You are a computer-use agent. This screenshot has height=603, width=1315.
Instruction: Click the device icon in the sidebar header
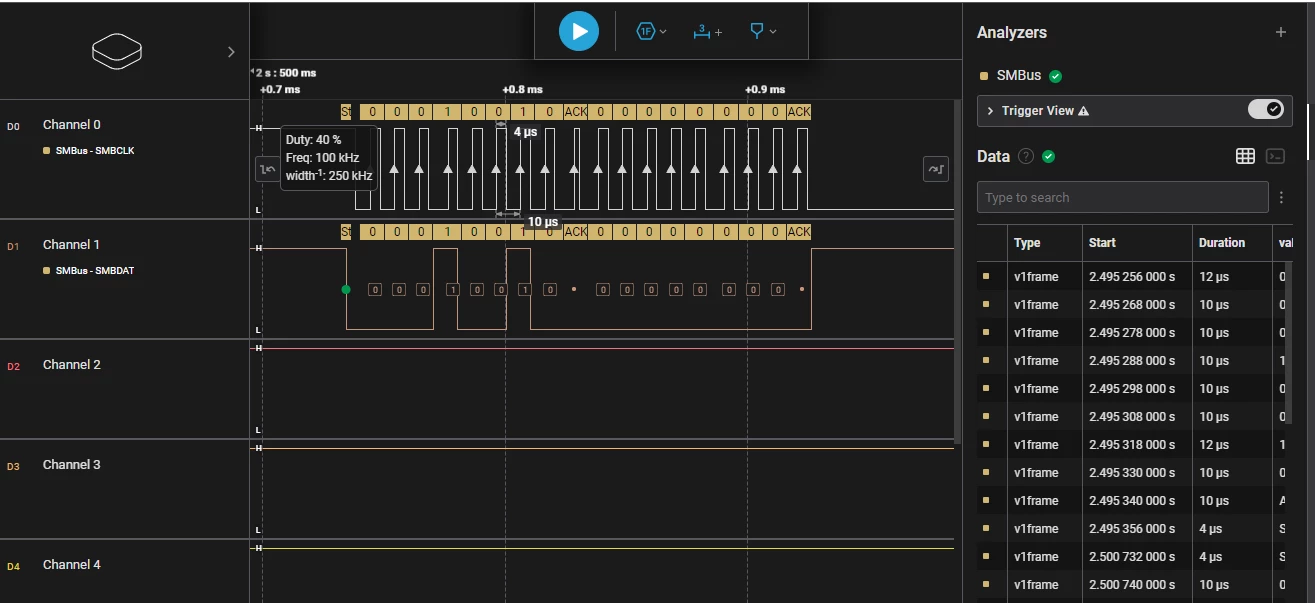pyautogui.click(x=117, y=51)
